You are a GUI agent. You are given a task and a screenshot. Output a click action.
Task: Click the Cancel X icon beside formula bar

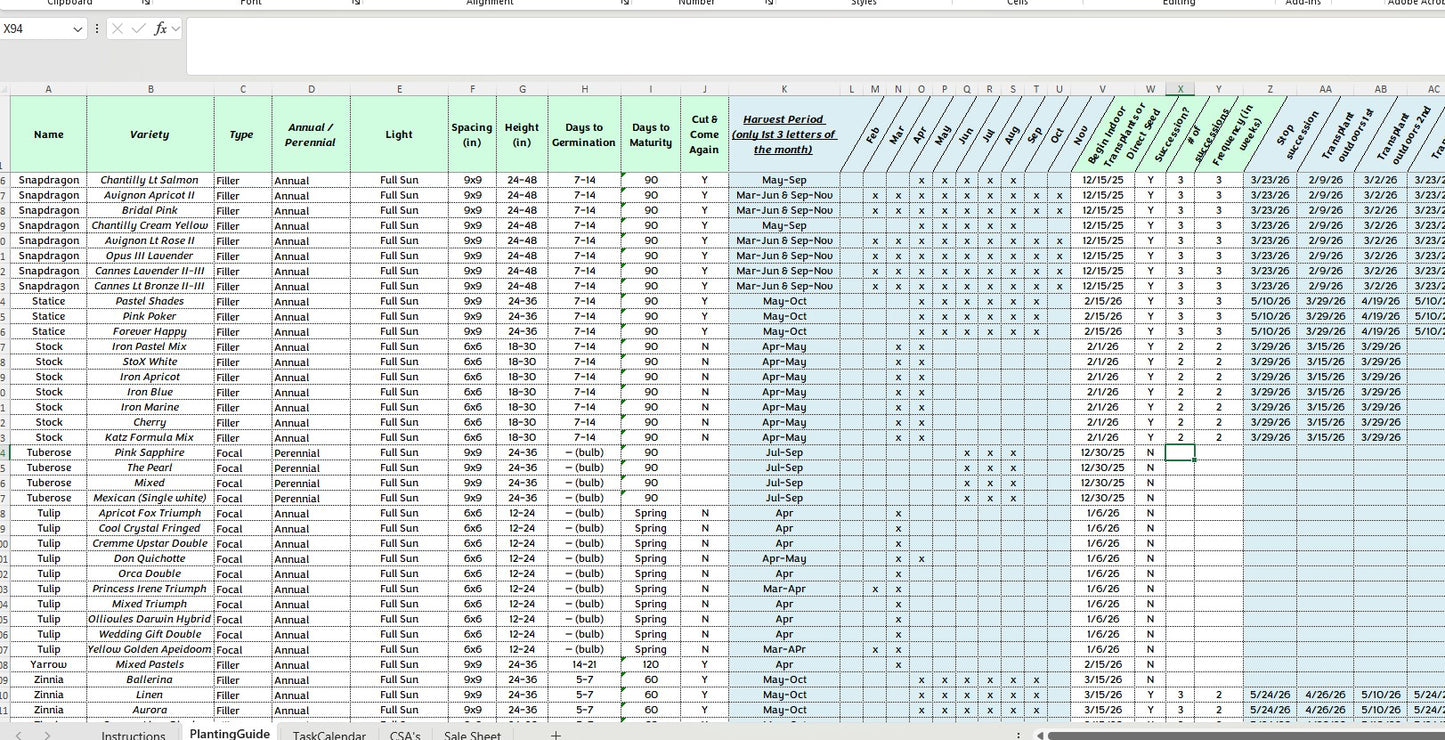coord(117,28)
